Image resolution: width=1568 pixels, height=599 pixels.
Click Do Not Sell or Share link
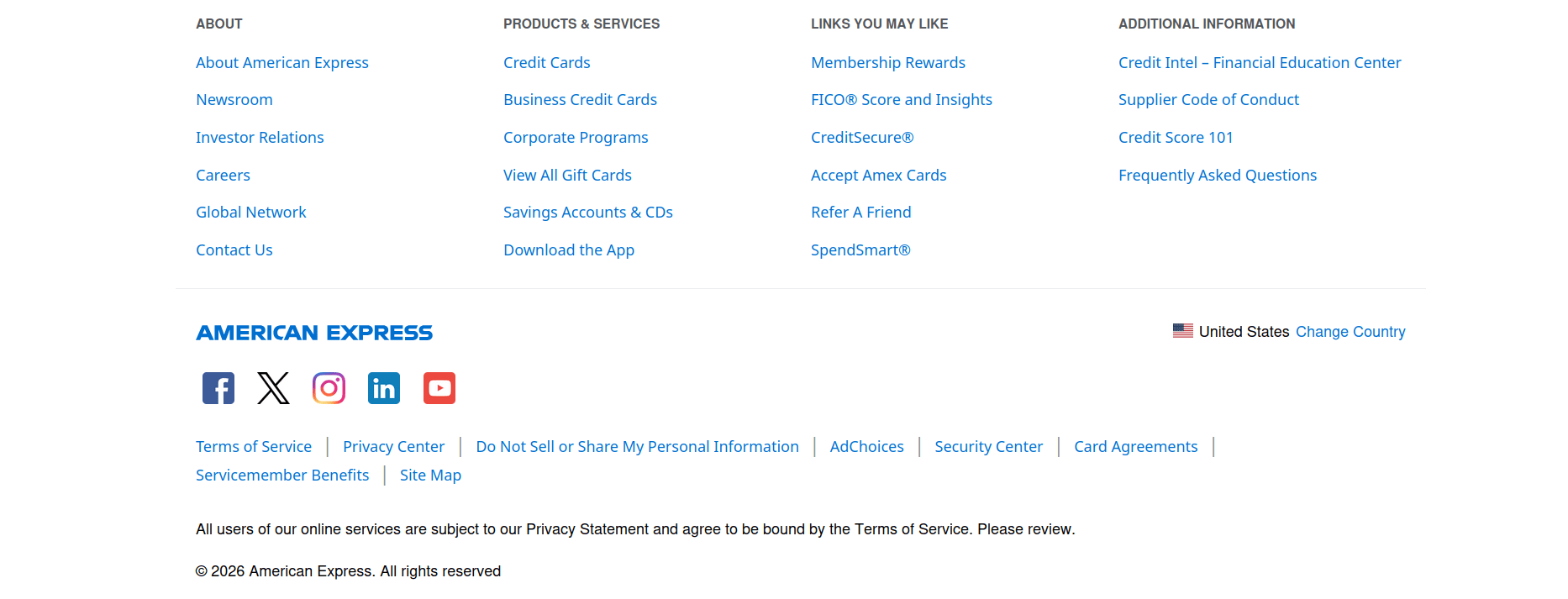pos(637,447)
